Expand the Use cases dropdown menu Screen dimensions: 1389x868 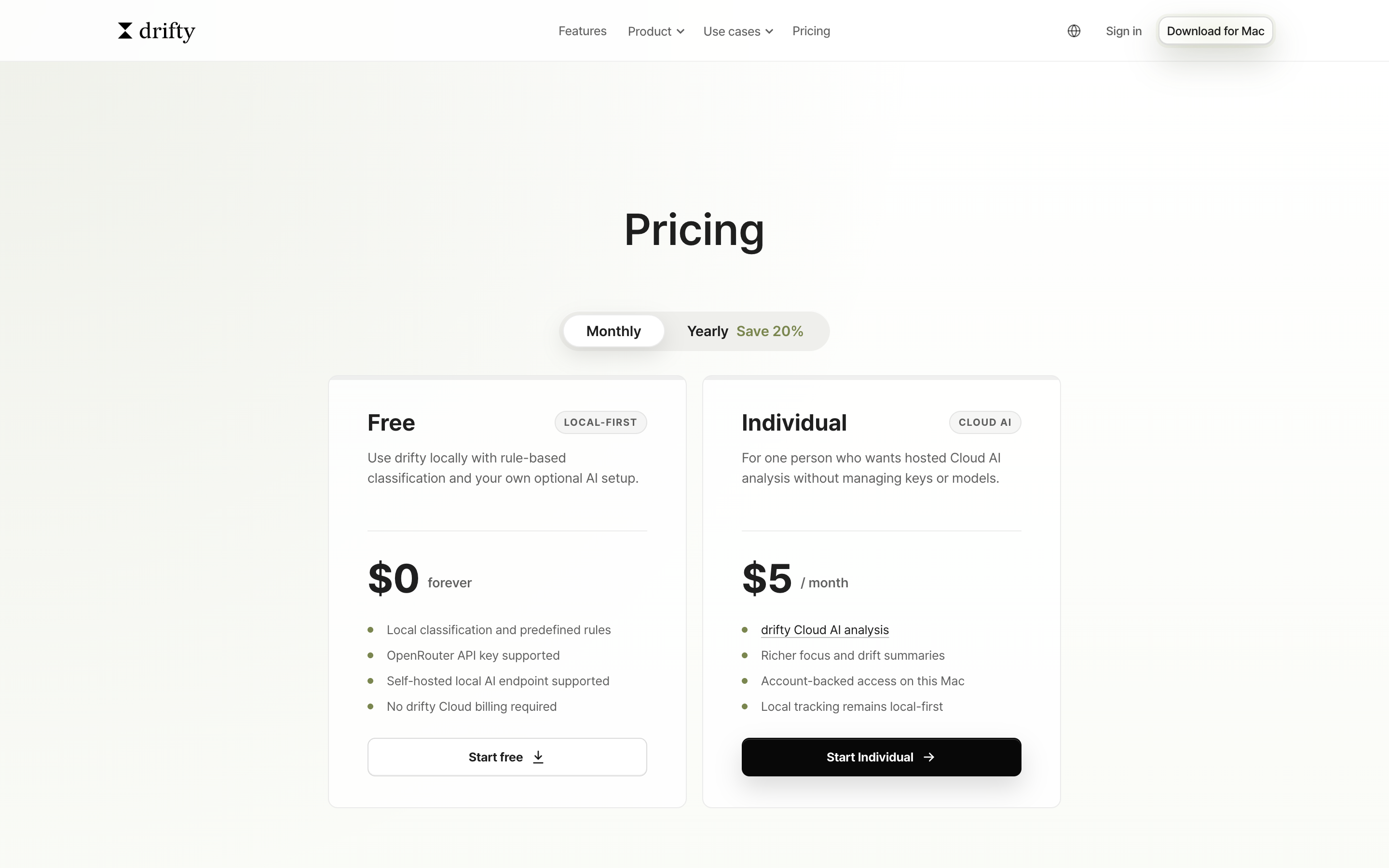click(x=738, y=31)
